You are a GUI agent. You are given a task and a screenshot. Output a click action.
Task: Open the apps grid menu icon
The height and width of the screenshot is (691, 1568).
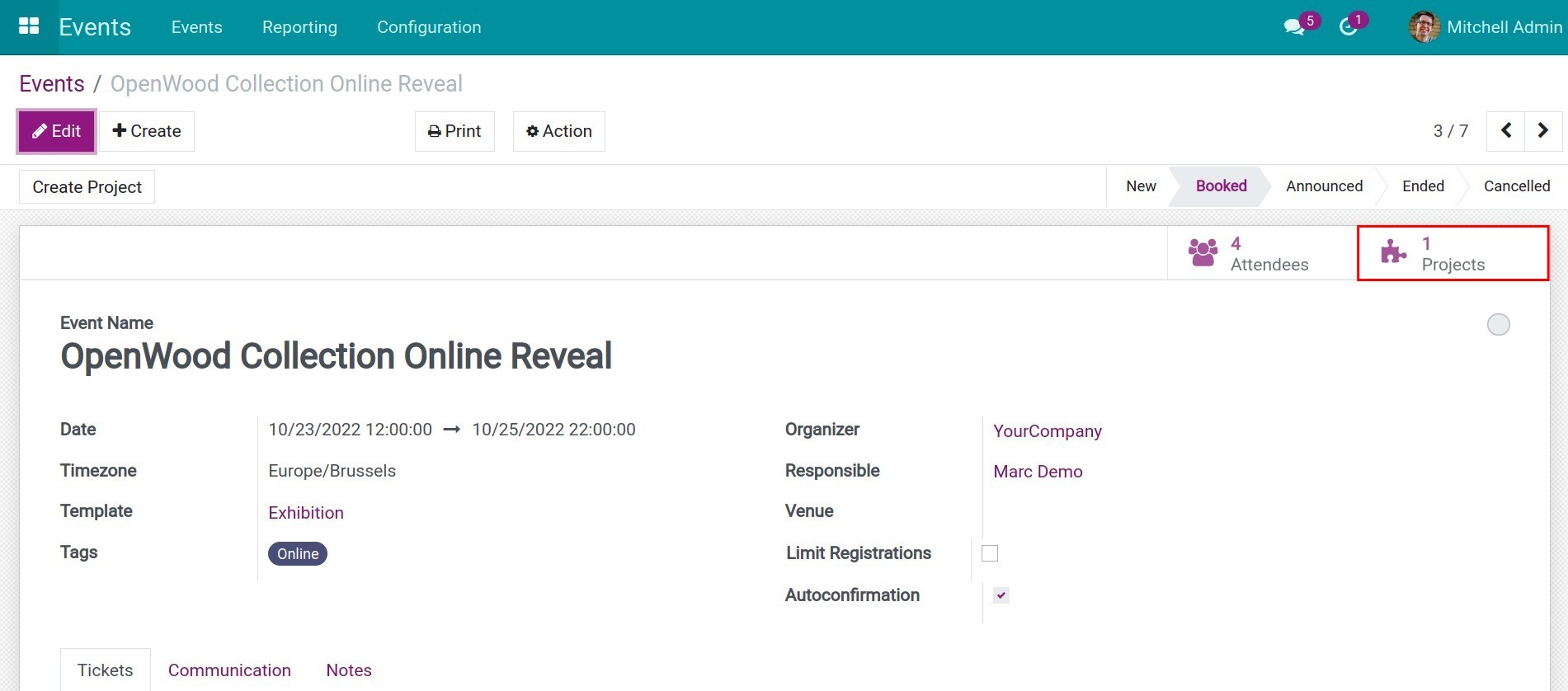pos(29,26)
